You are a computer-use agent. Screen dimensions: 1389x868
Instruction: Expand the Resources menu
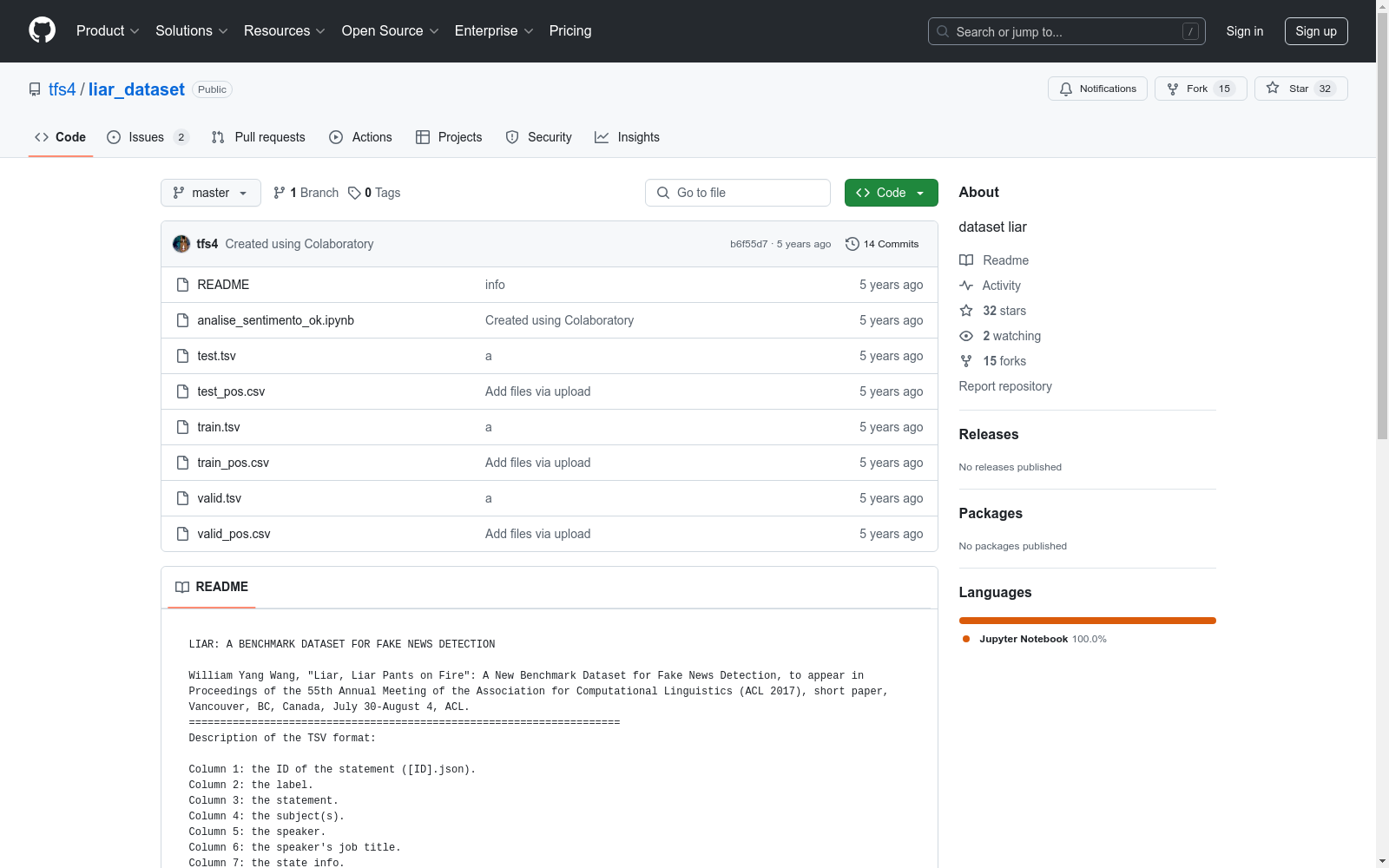(285, 30)
